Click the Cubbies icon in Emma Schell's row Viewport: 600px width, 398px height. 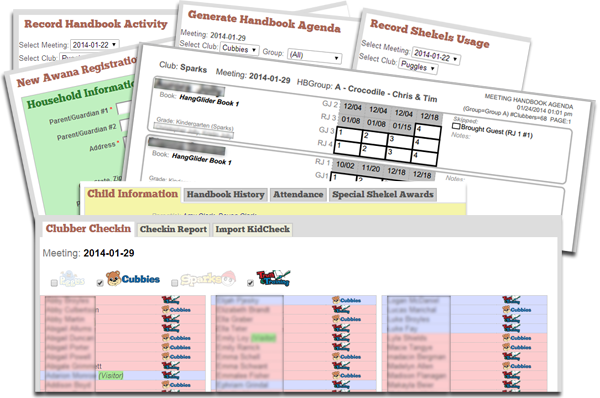pyautogui.click(x=346, y=357)
